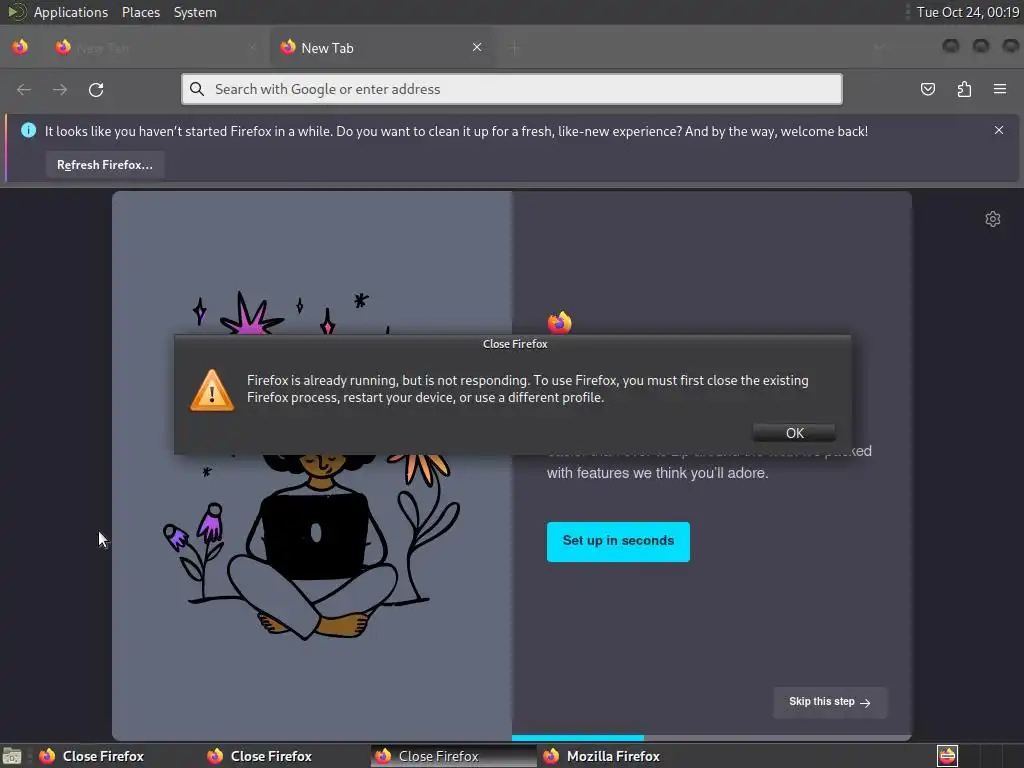Click the Firefox View icon in tab bar
The height and width of the screenshot is (768, 1024).
click(x=20, y=47)
